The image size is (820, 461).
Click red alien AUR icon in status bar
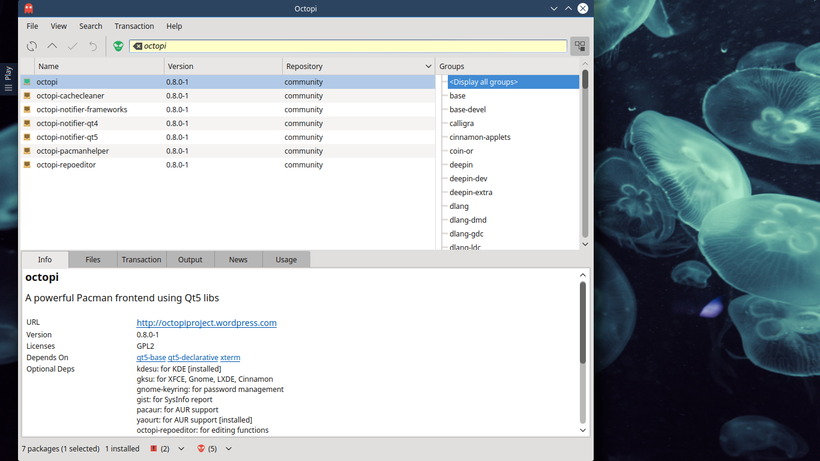point(201,448)
